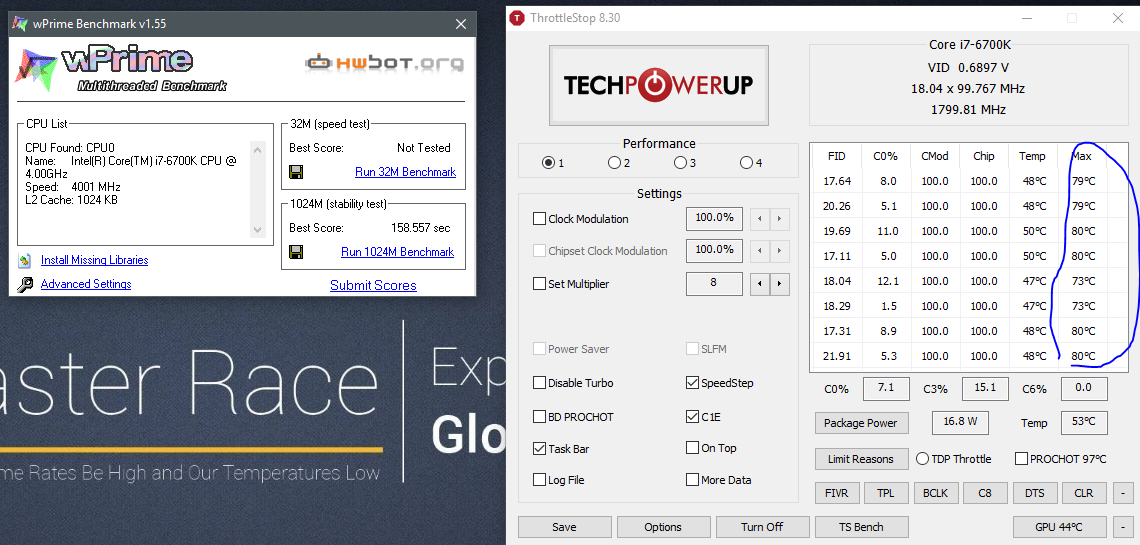Select Performance profile 4

tap(746, 163)
